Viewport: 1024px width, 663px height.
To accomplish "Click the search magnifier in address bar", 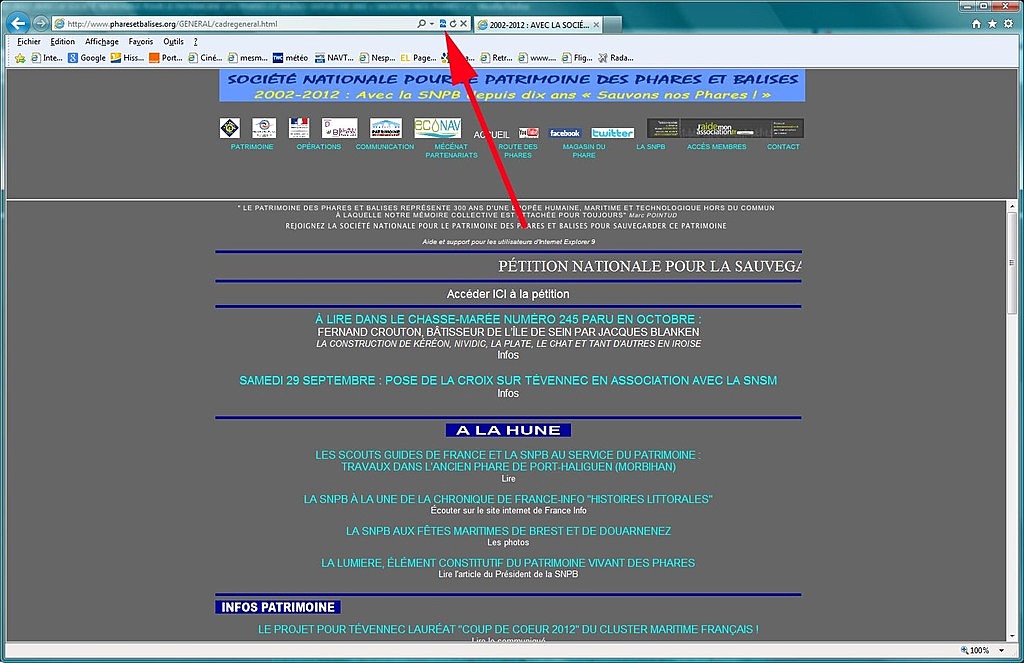I will (421, 24).
